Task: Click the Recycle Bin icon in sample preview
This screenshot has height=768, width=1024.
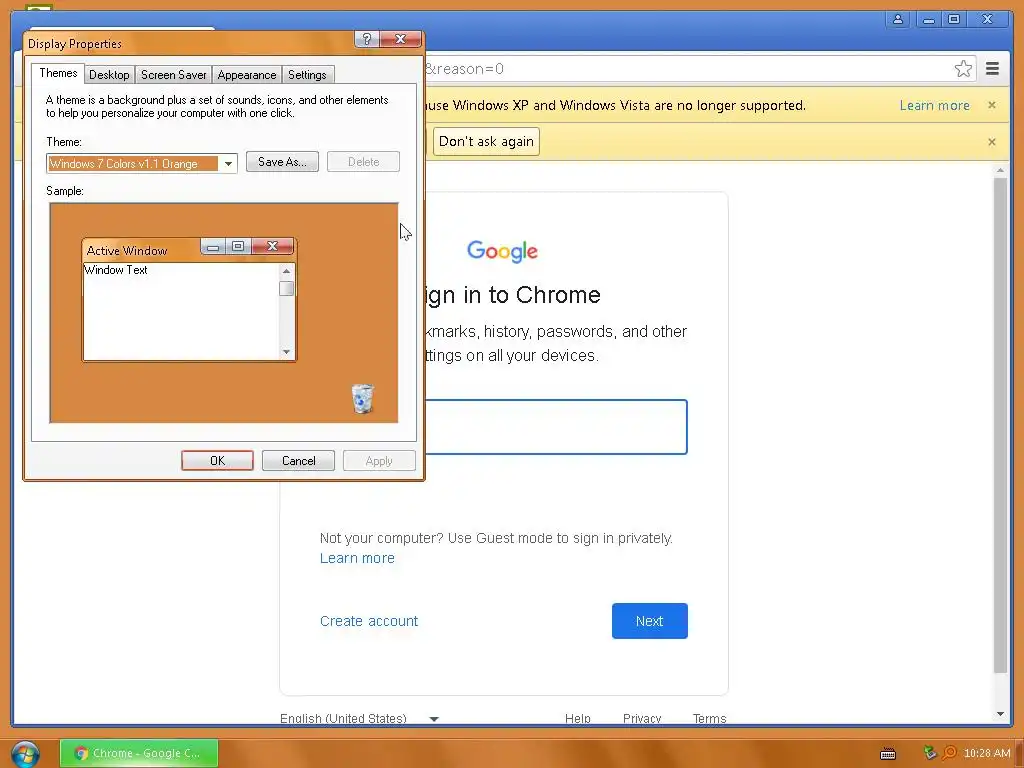Action: point(362,398)
